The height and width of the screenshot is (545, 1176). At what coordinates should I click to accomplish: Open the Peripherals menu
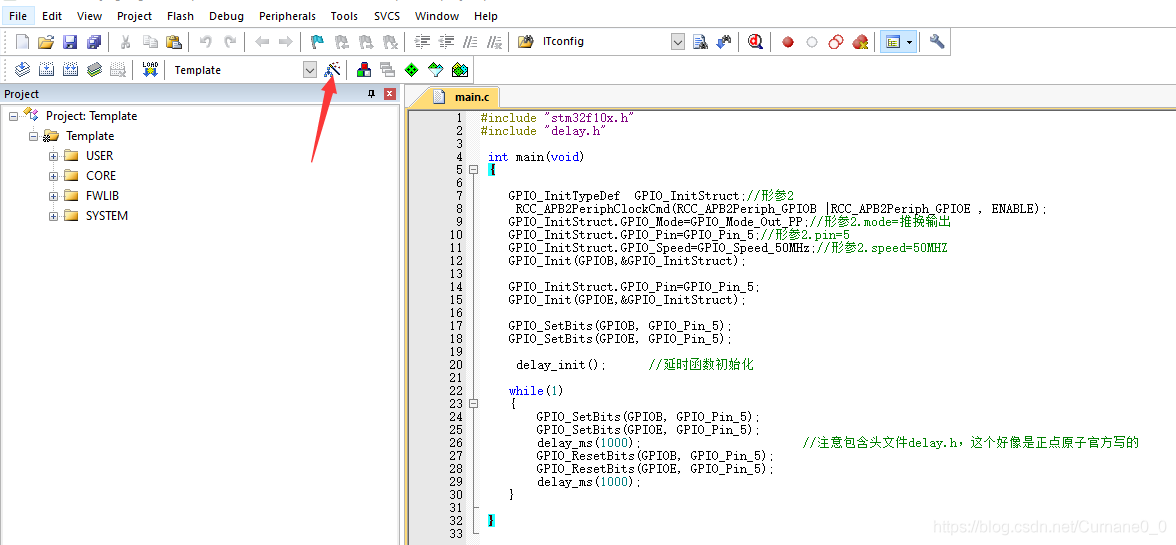coord(287,16)
